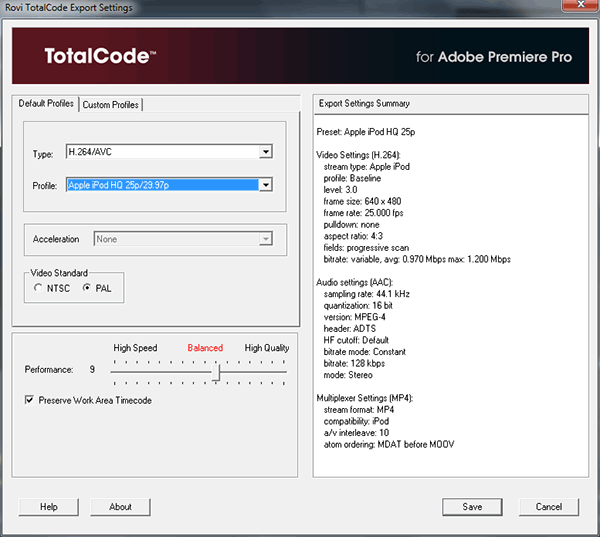Click 'bitrate mode: Constant' line
Viewport: 600px width, 537px height.
point(365,352)
